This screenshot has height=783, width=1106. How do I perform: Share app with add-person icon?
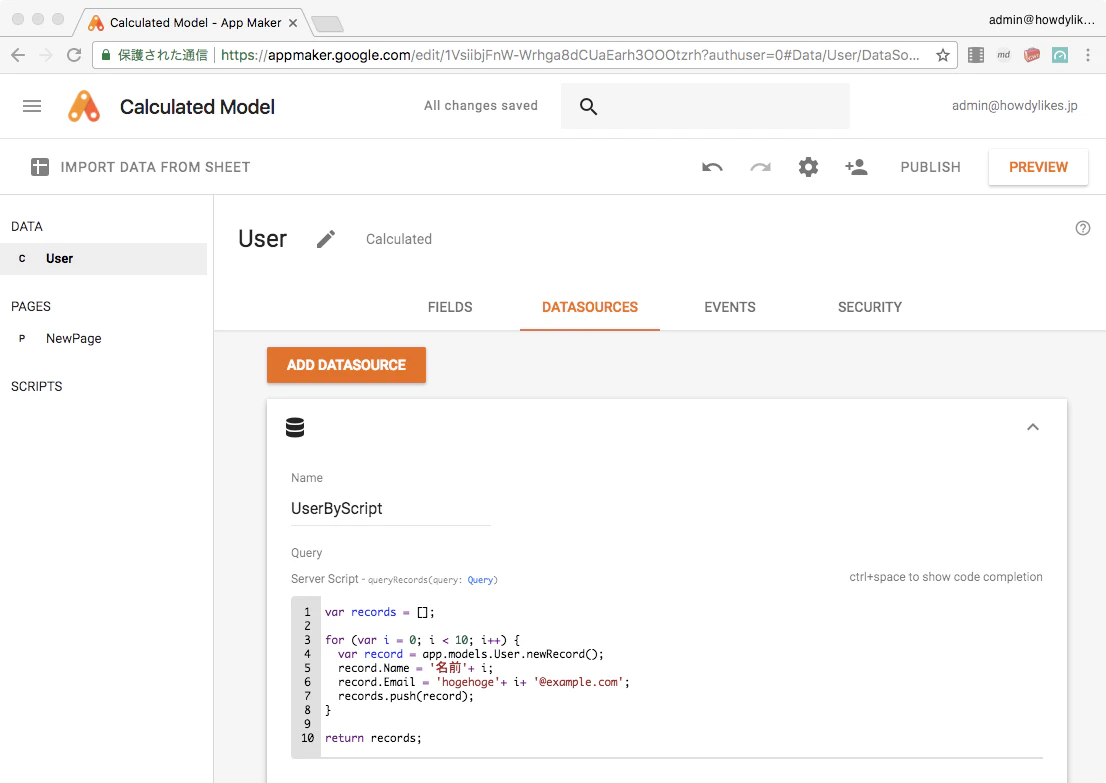856,167
